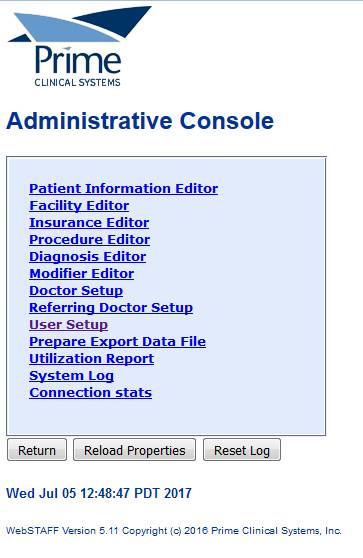The height and width of the screenshot is (558, 363).
Task: Click the date and time stamp text
Action: (99, 493)
